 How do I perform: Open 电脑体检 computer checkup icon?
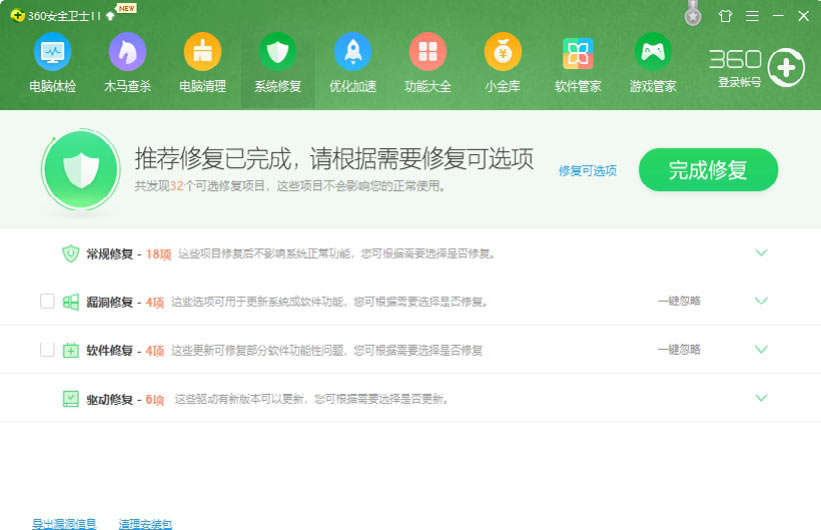tap(52, 52)
